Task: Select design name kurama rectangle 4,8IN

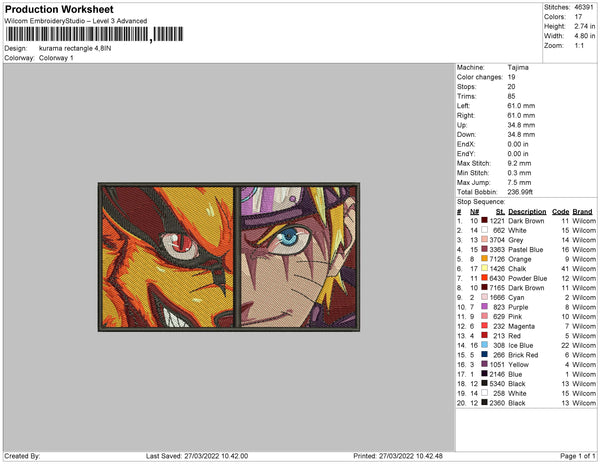Action: [75, 49]
